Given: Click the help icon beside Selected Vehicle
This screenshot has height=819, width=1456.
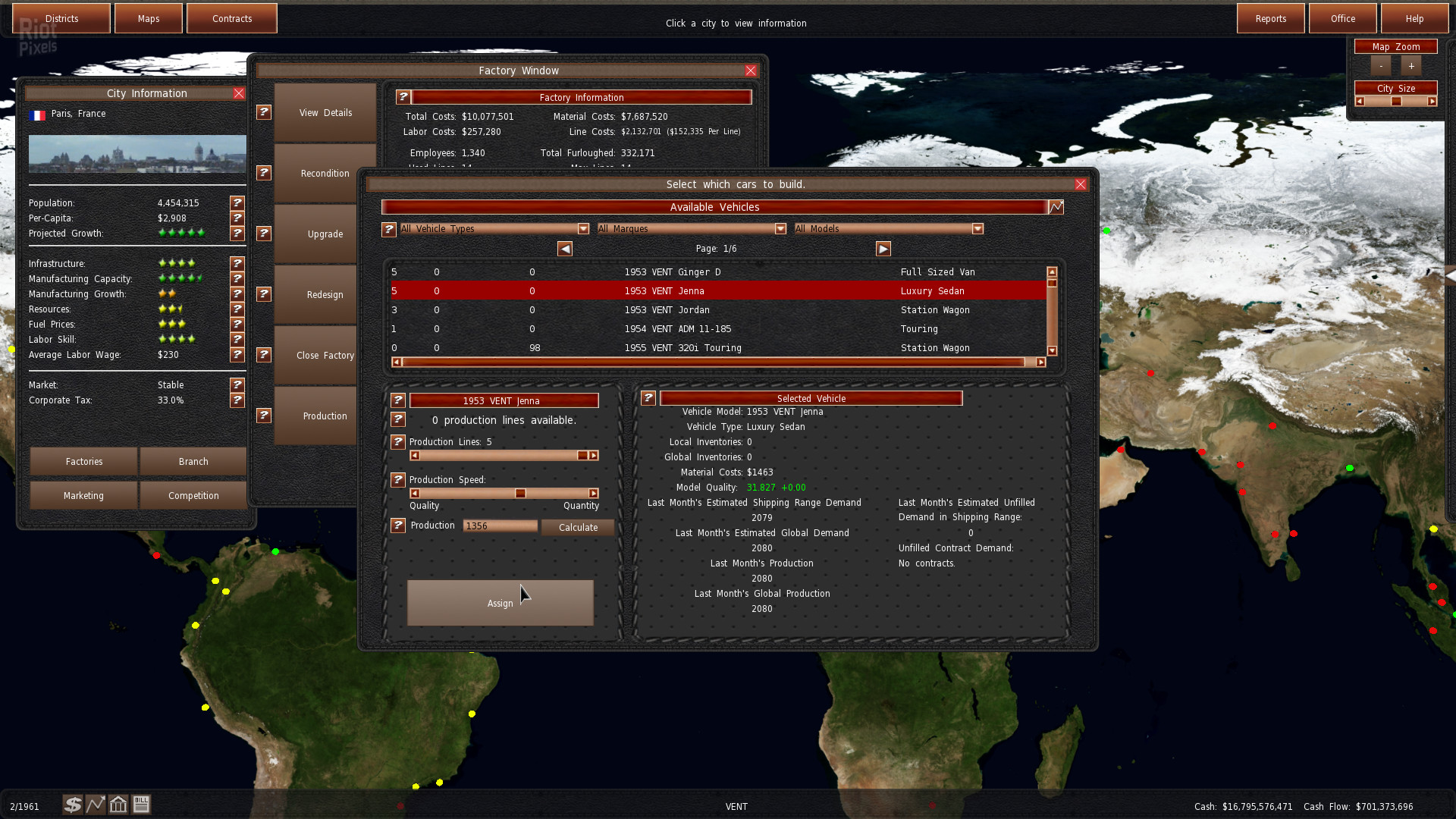Looking at the screenshot, I should coord(648,397).
